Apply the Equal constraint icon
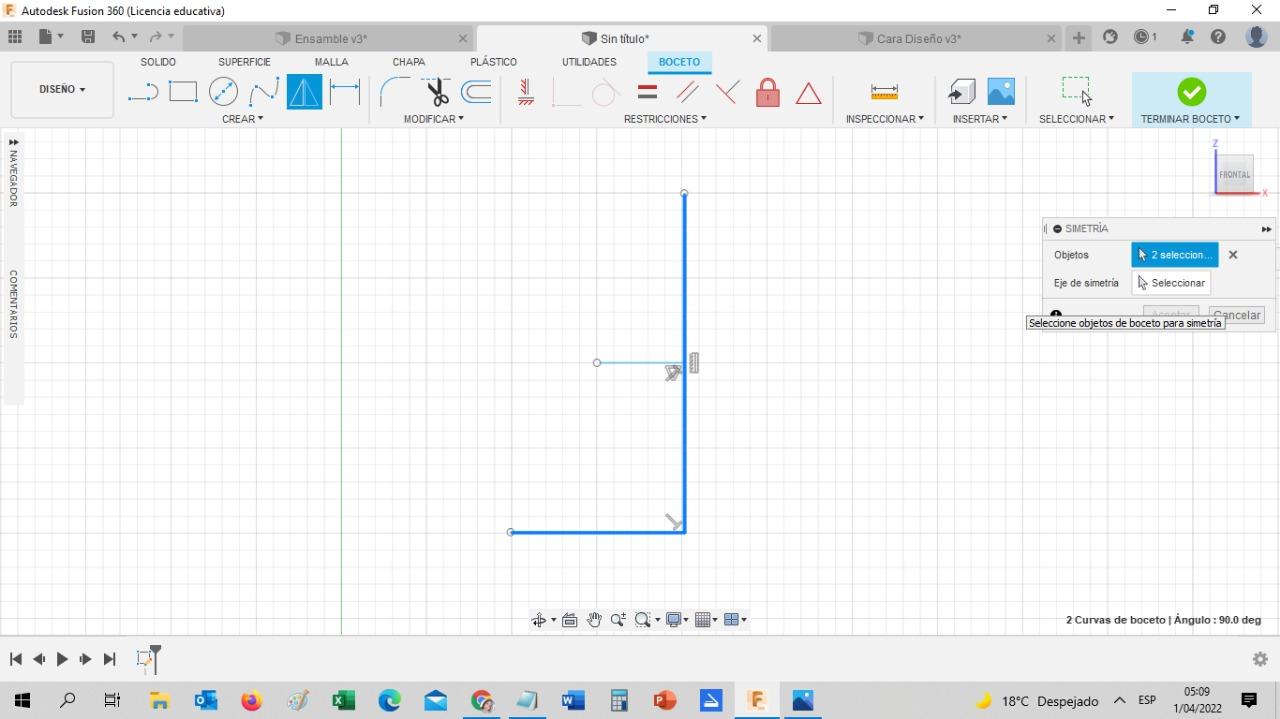The width and height of the screenshot is (1280, 719). tap(647, 92)
